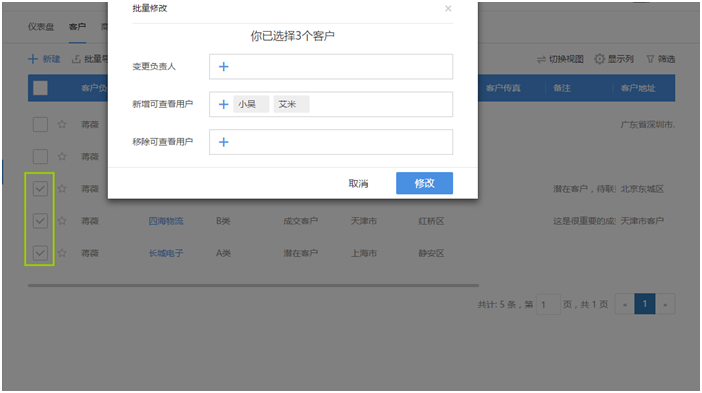Click the 上海市 cell
The height and width of the screenshot is (393, 702).
(x=364, y=253)
